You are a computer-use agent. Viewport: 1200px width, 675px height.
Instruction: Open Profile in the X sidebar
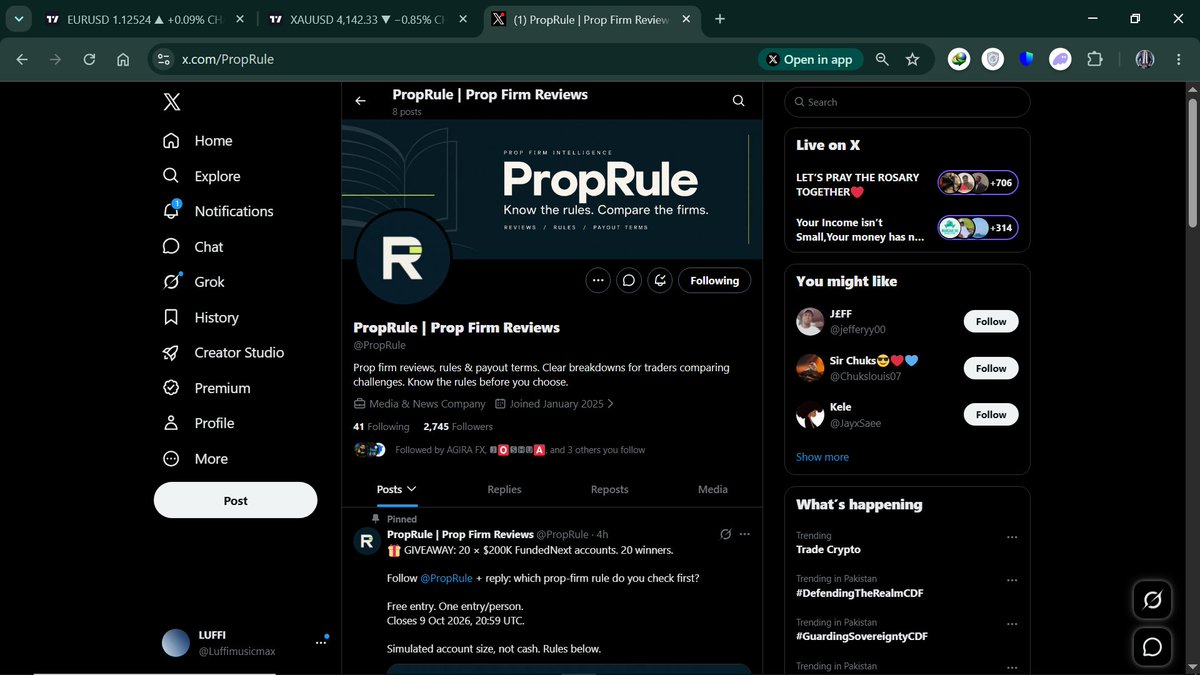coord(199,423)
